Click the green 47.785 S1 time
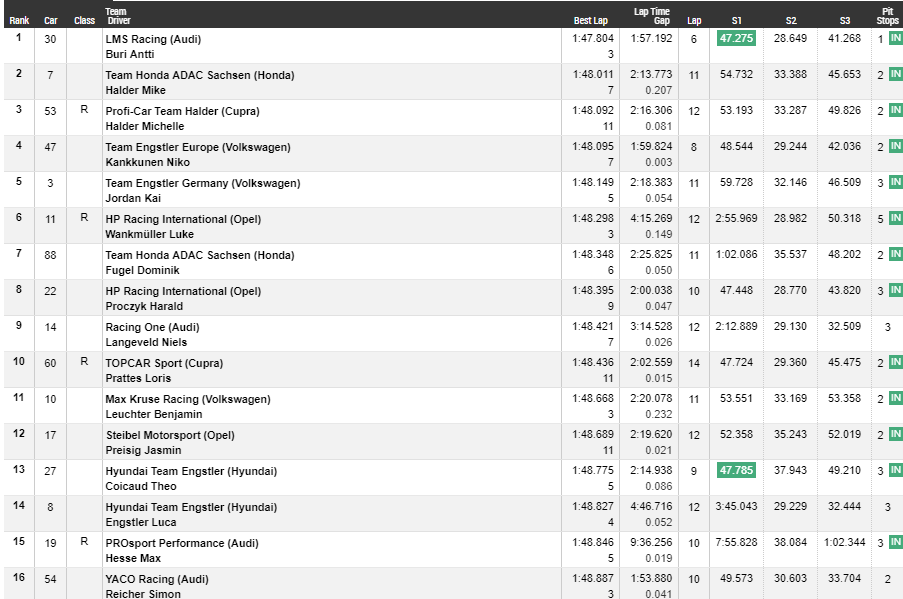The height and width of the screenshot is (599, 903). [x=737, y=471]
